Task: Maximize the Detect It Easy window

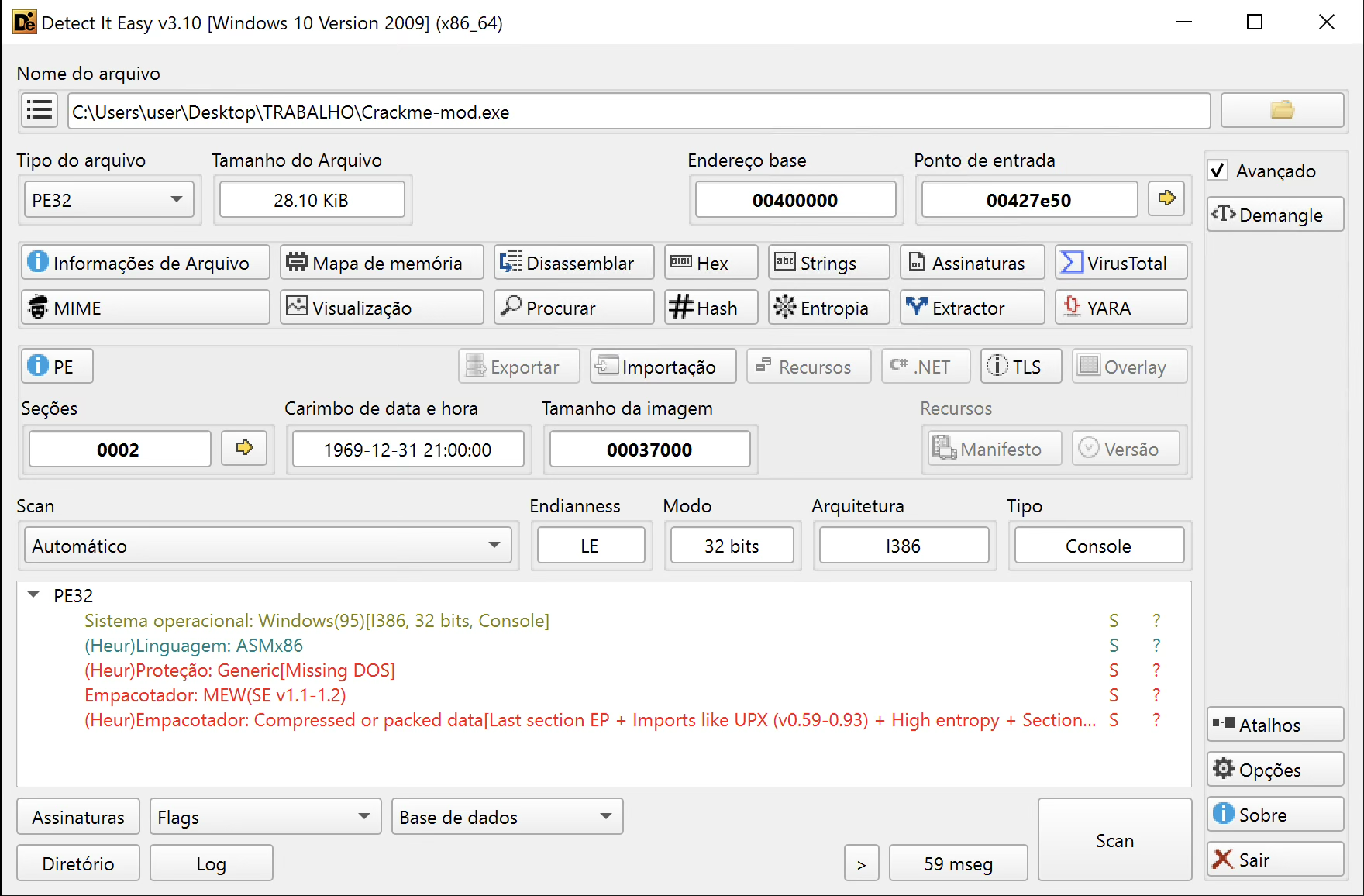Action: 1255,22
